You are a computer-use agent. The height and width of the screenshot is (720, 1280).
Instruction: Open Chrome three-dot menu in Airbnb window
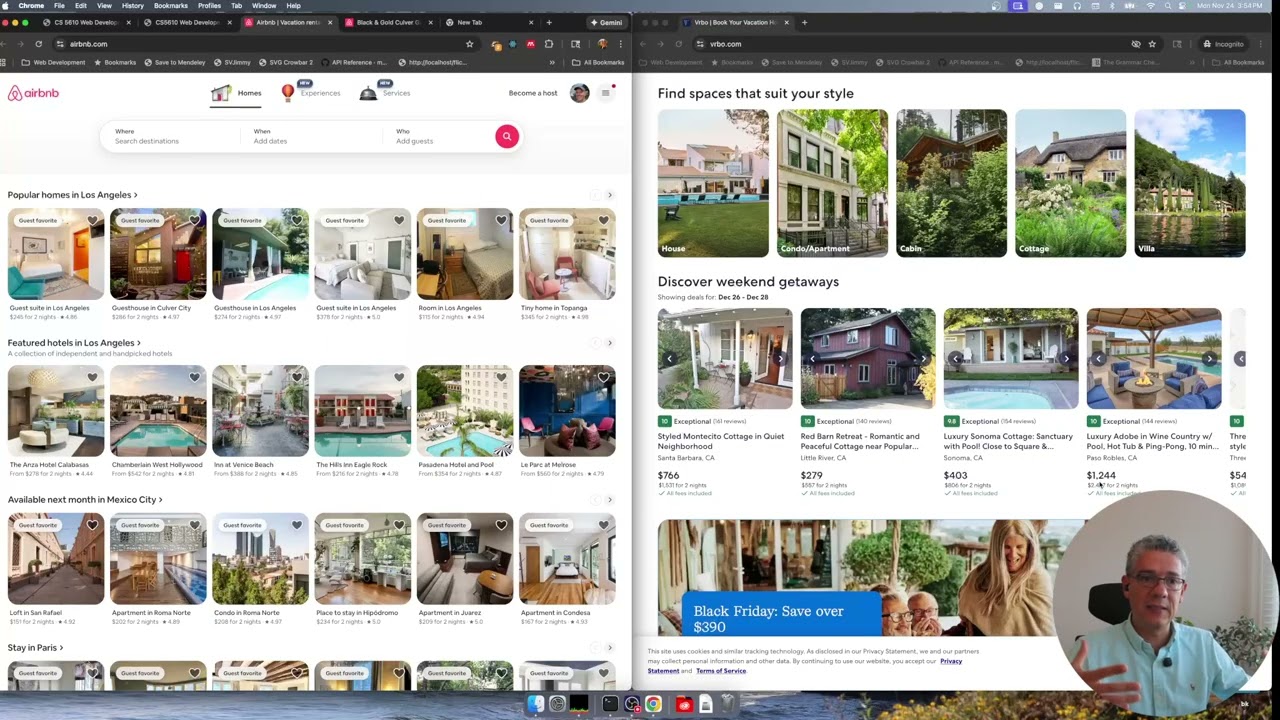(620, 44)
